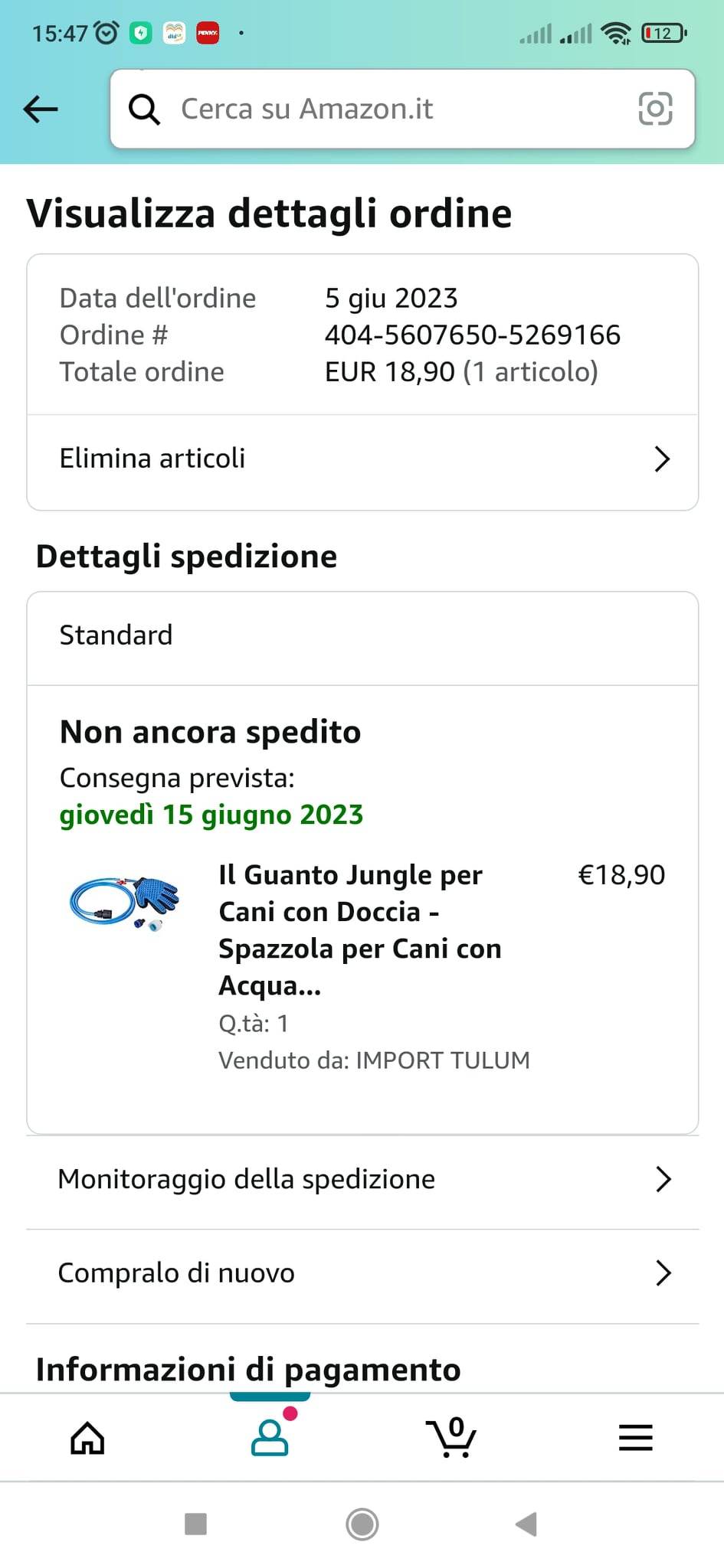The image size is (724, 1568).
Task: Open the camera scan icon
Action: coord(655,109)
